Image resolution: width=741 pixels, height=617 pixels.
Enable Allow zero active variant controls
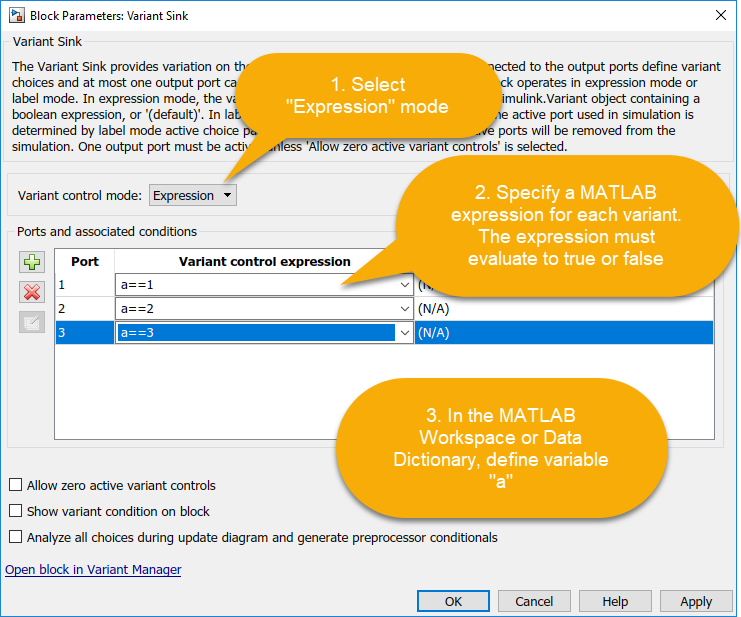pyautogui.click(x=15, y=485)
